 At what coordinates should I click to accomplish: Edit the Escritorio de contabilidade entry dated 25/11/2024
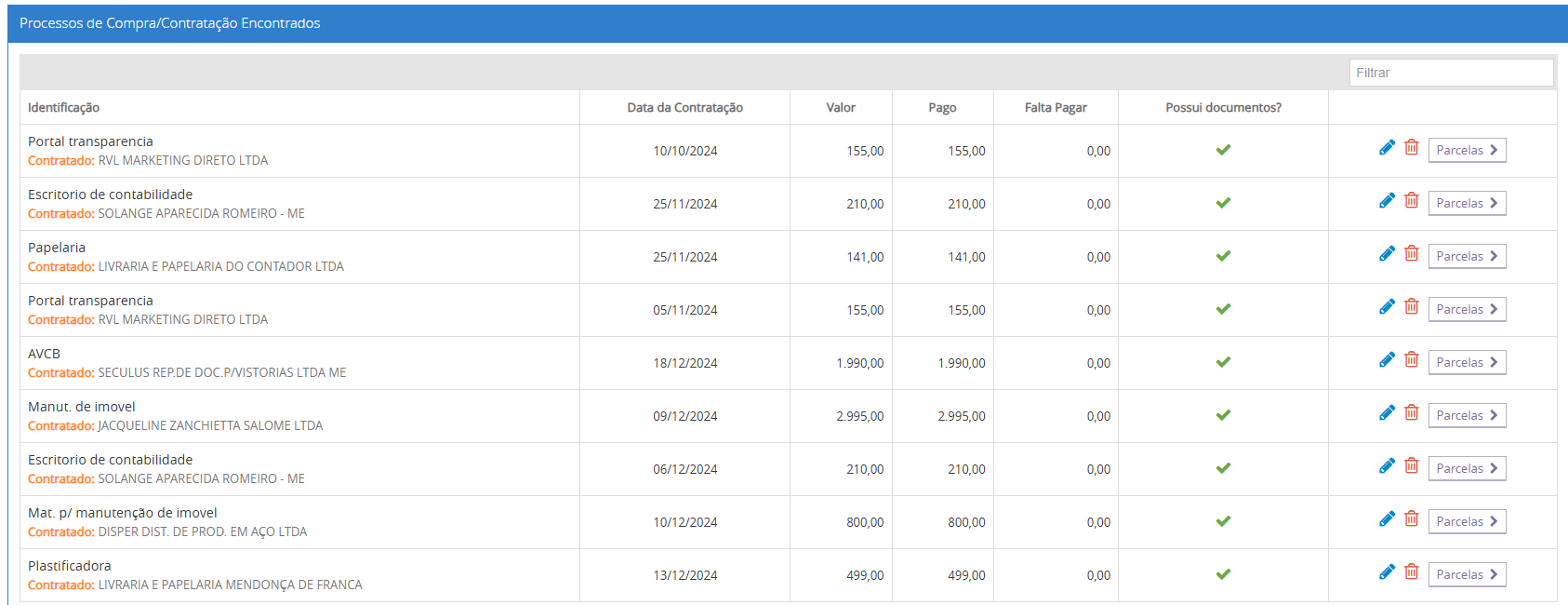(x=1387, y=201)
